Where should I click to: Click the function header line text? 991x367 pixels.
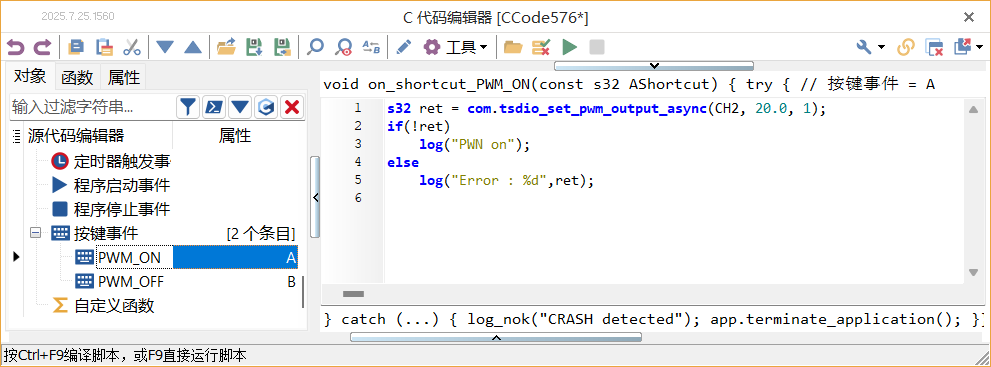[x=629, y=84]
